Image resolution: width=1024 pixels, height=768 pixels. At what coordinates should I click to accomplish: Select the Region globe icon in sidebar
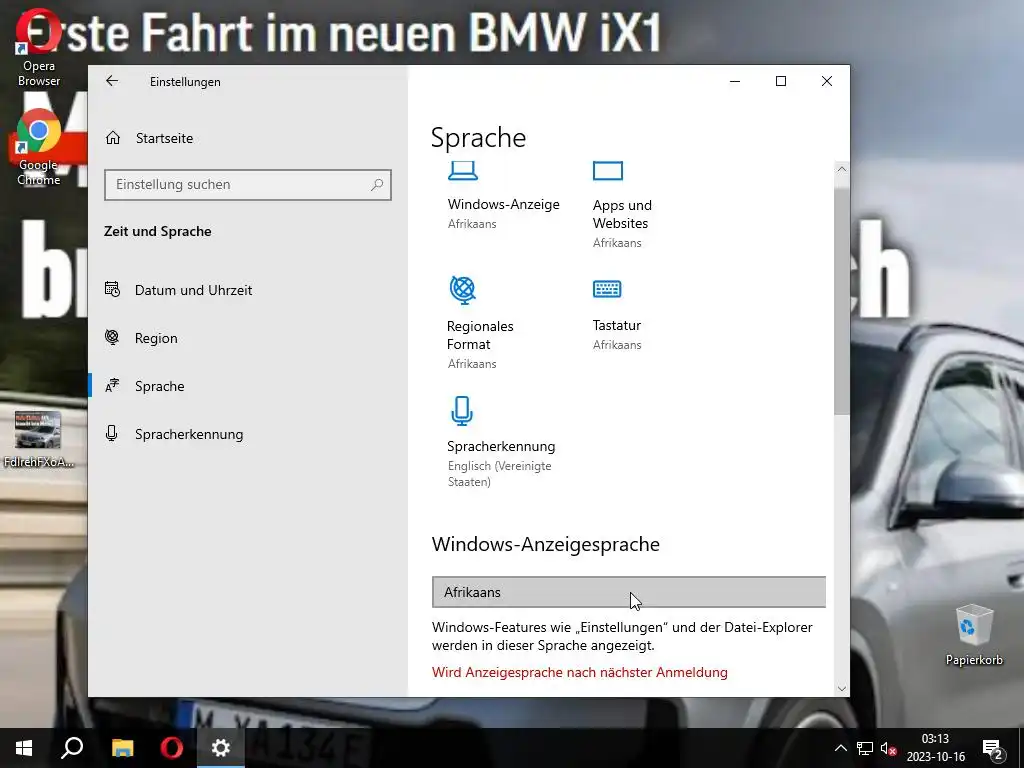pyautogui.click(x=112, y=338)
